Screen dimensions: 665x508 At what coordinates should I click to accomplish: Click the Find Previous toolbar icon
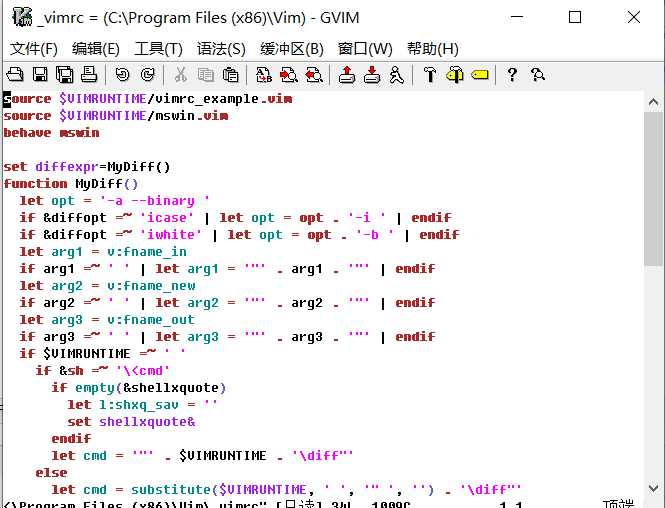click(314, 75)
